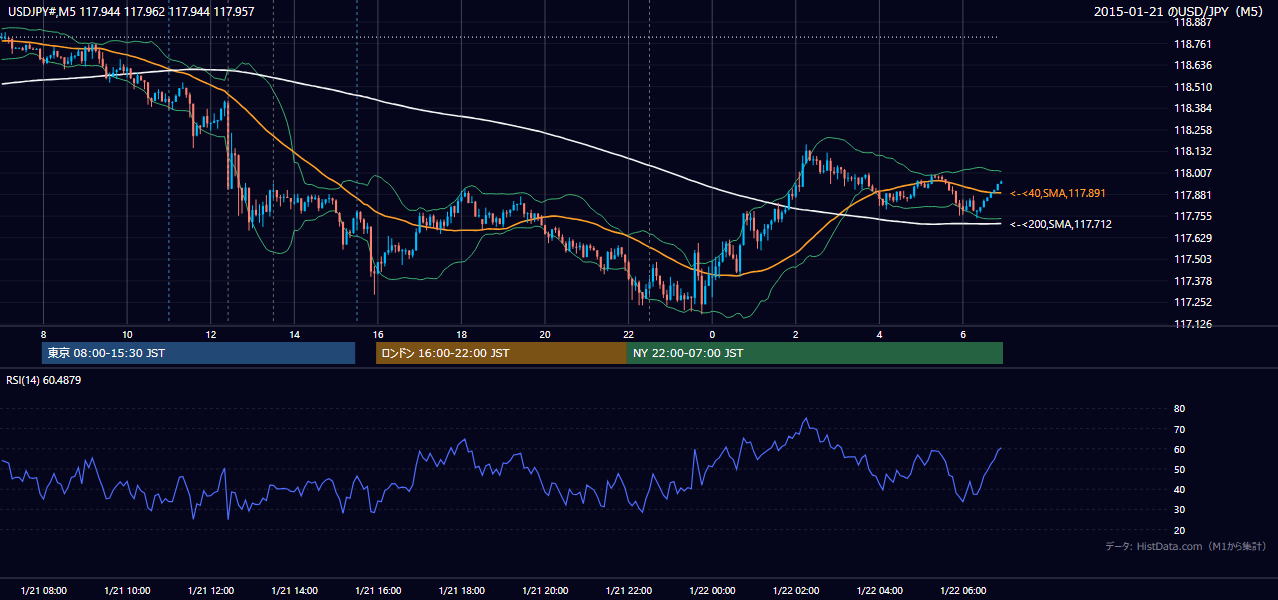
Task: Click the 1/21 08:00 time axis label
Action: [44, 591]
